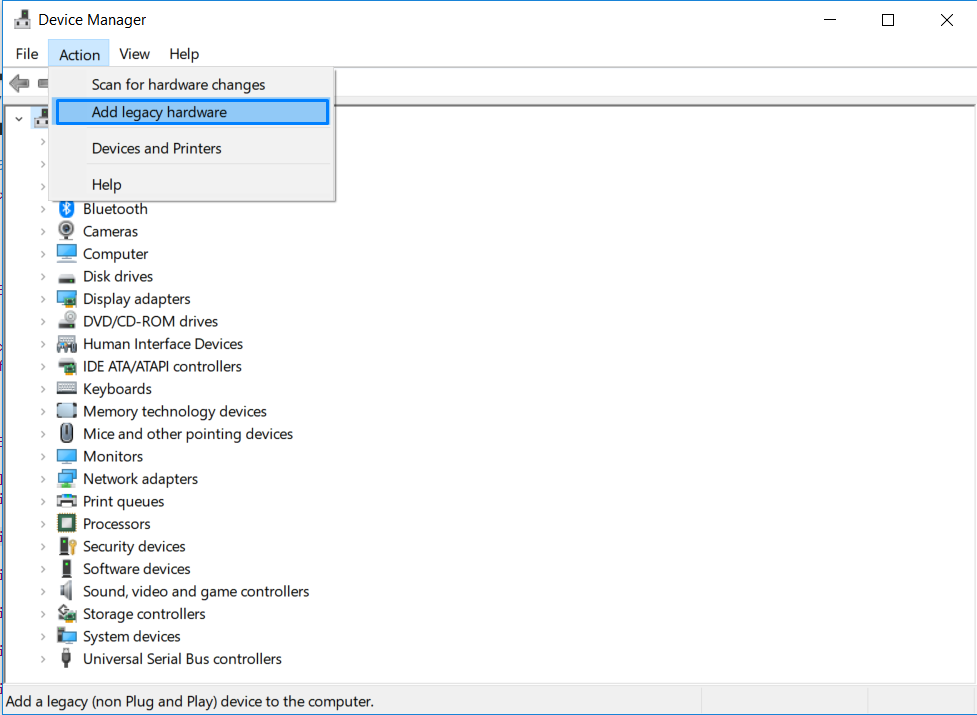Click the System devices folder icon
The width and height of the screenshot is (977, 715).
(x=66, y=636)
